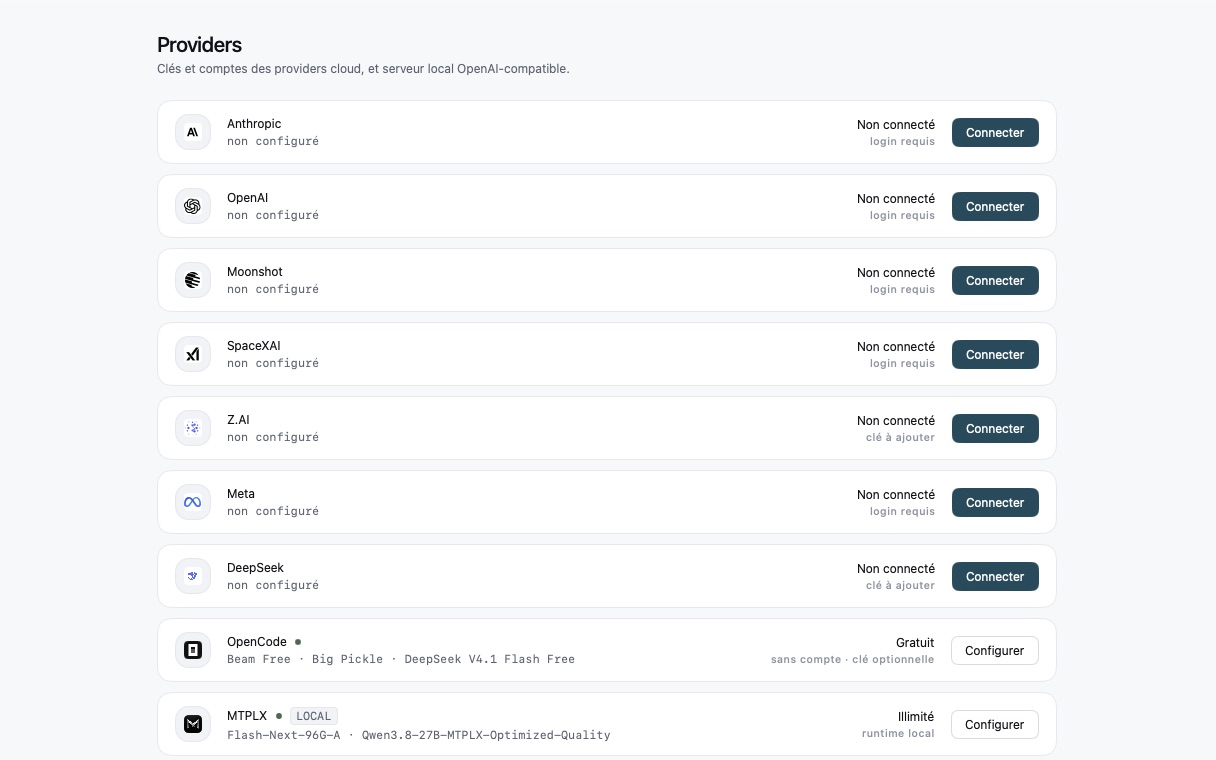
Task: Select the OpenAI provider name
Action: point(248,198)
